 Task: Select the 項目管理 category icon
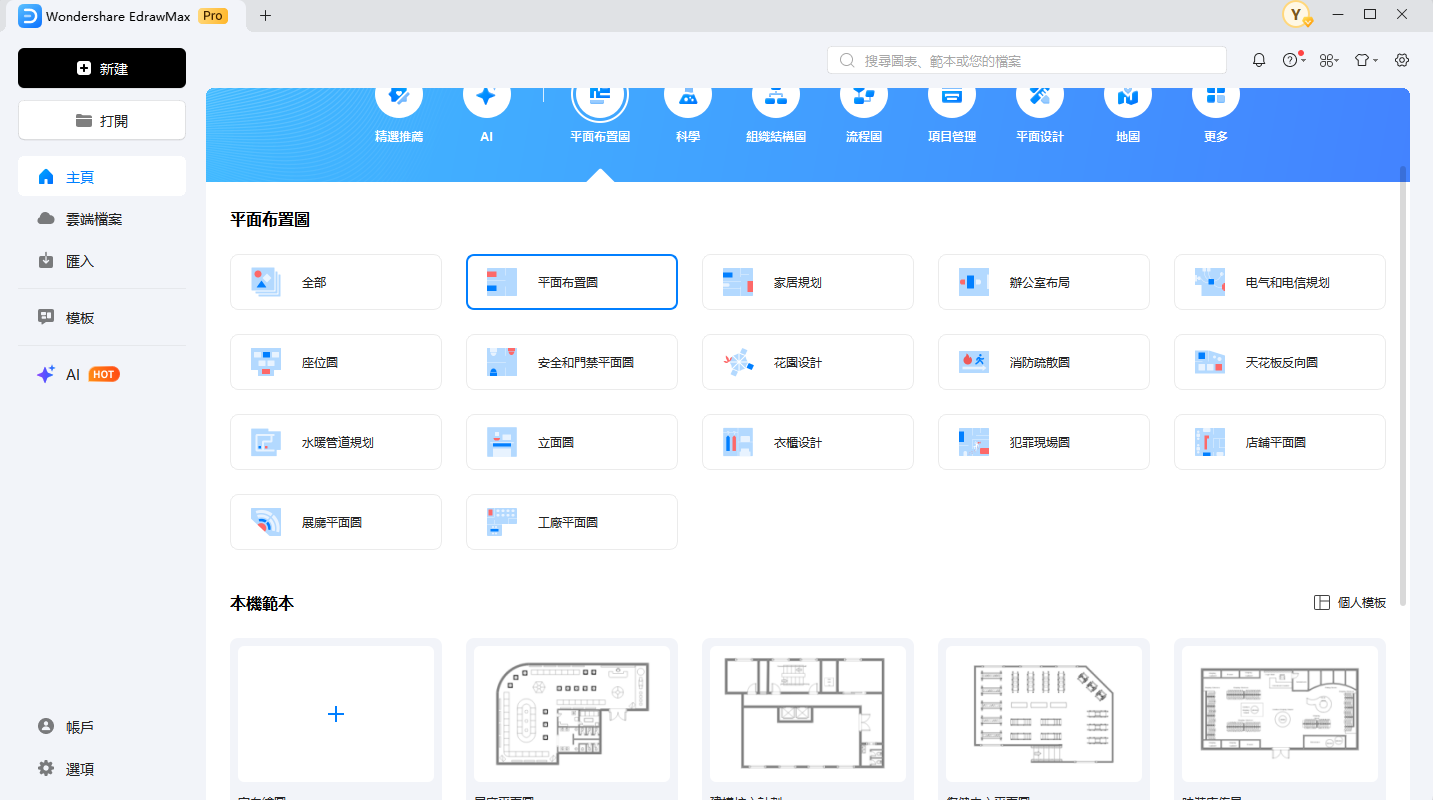951,110
